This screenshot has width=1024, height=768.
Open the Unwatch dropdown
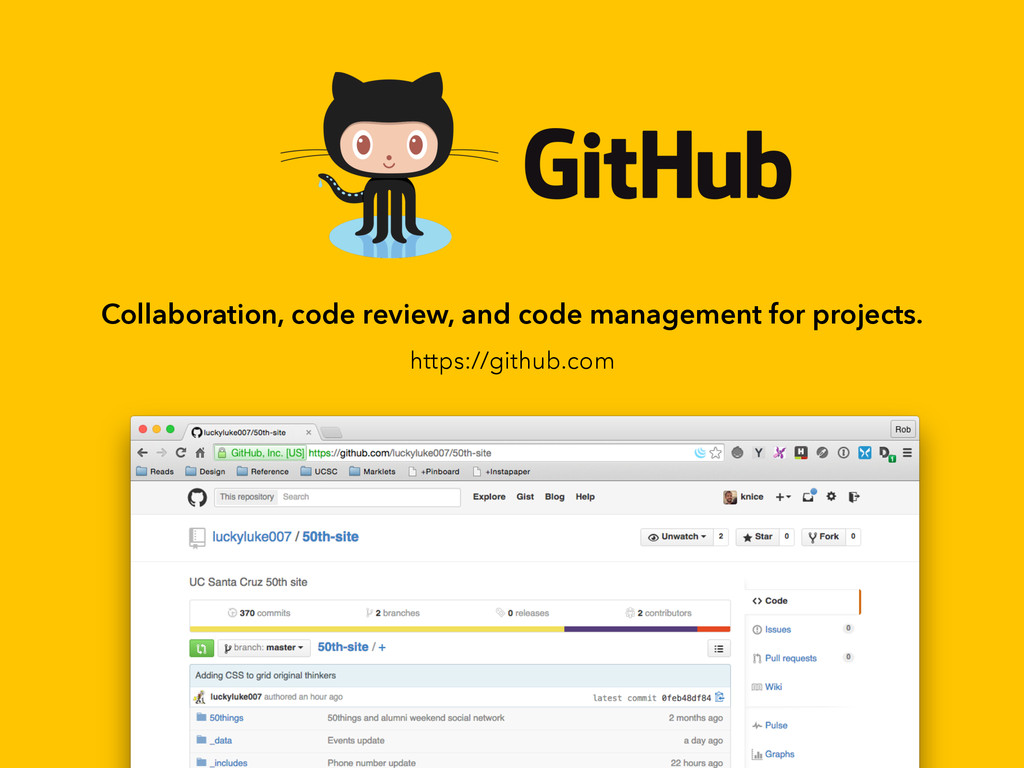pyautogui.click(x=677, y=537)
